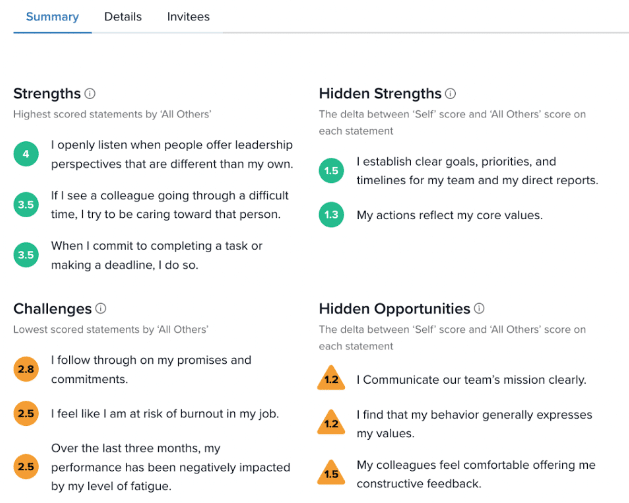Click the info icon beside Hidden Strengths
The width and height of the screenshot is (629, 503).
click(x=450, y=94)
